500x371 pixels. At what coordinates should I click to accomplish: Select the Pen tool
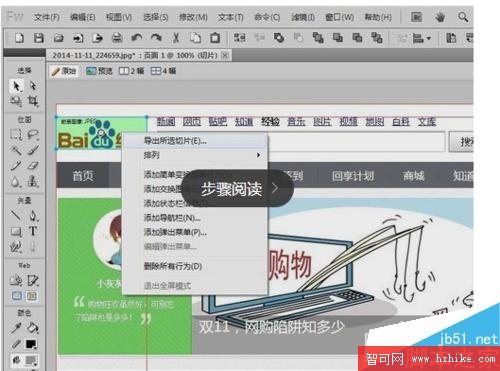tap(33, 215)
